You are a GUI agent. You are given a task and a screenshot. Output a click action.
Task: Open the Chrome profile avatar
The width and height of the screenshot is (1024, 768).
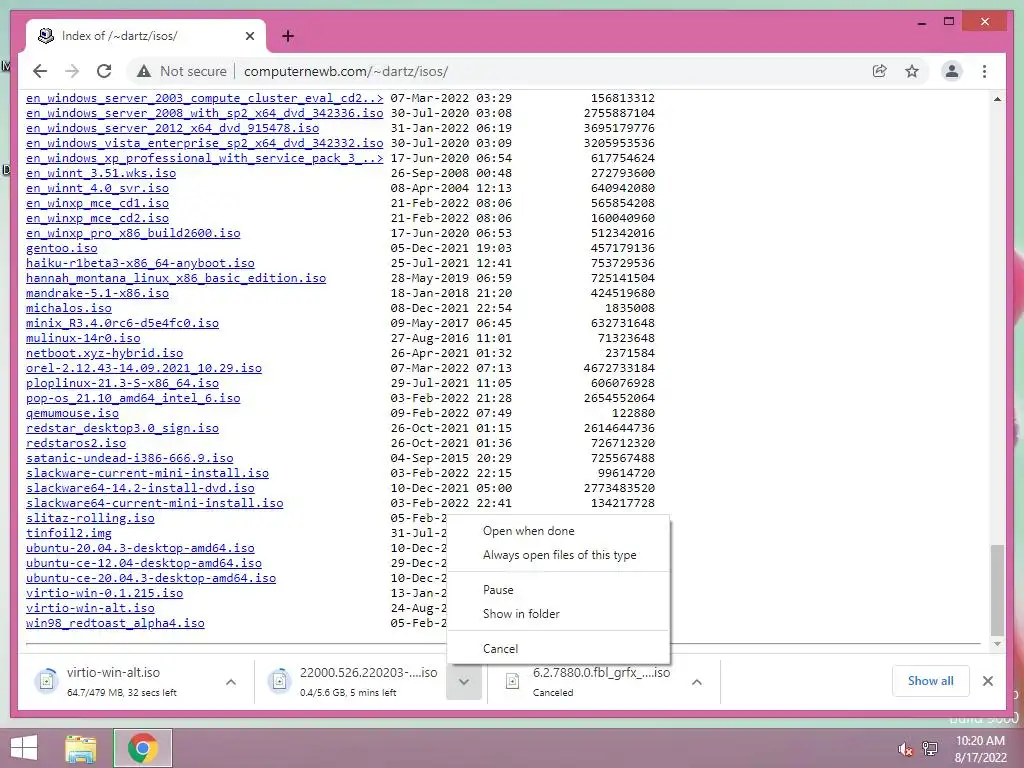pos(952,71)
